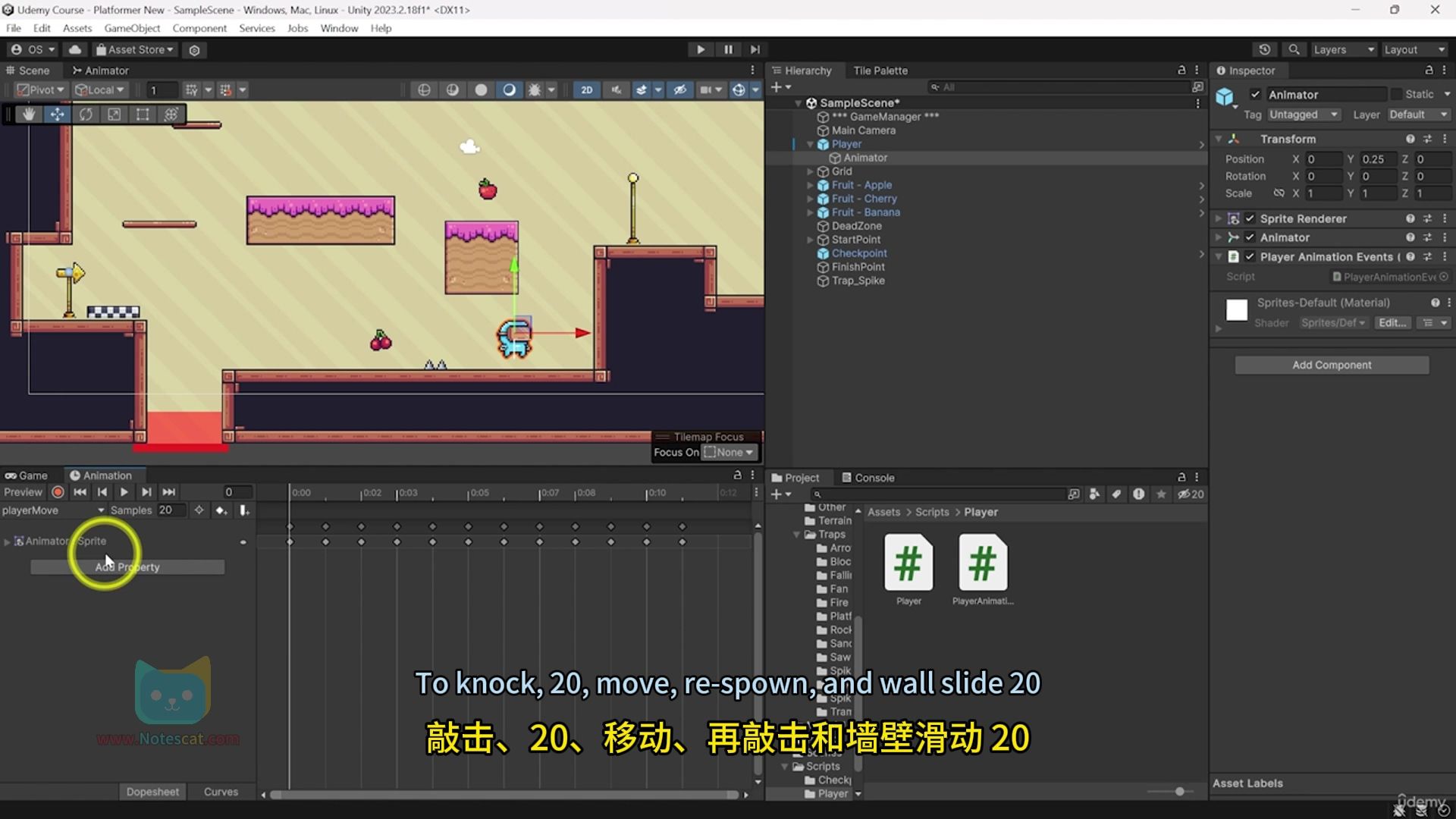1456x819 pixels.
Task: Toggle the Static checkbox
Action: (1395, 94)
